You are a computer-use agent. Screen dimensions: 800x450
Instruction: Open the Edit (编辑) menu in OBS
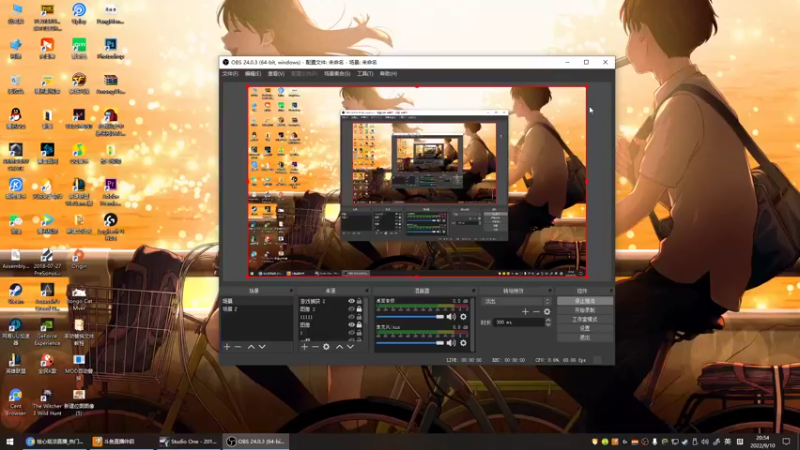point(253,73)
